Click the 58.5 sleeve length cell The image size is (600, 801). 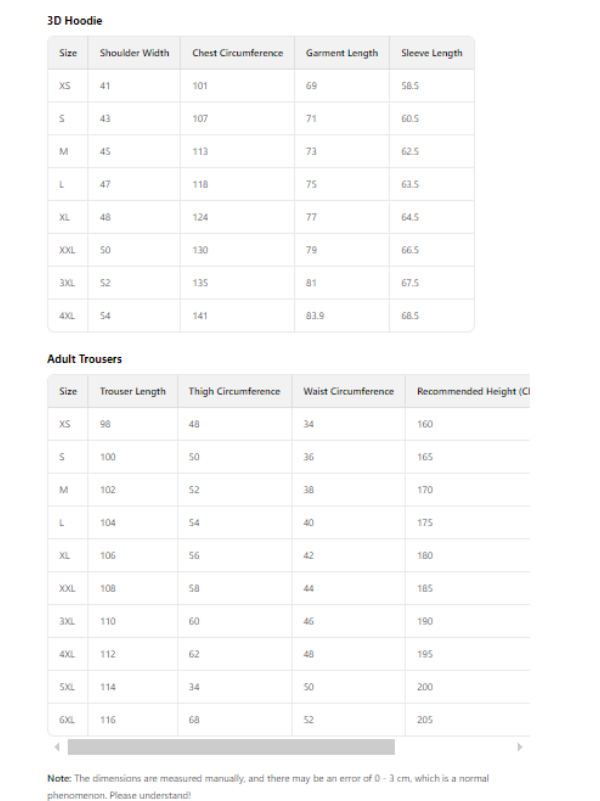[x=409, y=86]
